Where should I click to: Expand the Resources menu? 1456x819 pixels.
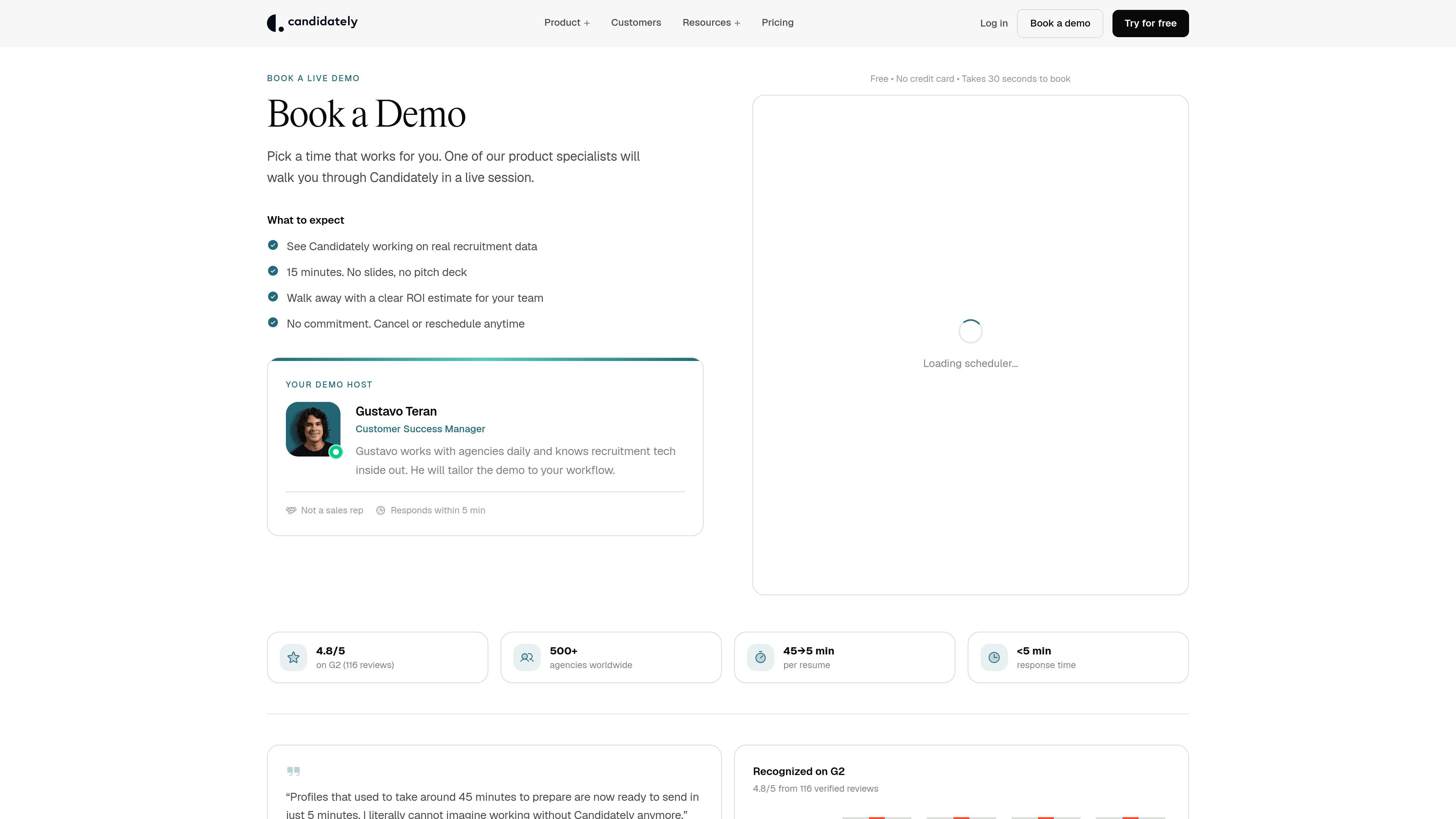pos(711,23)
